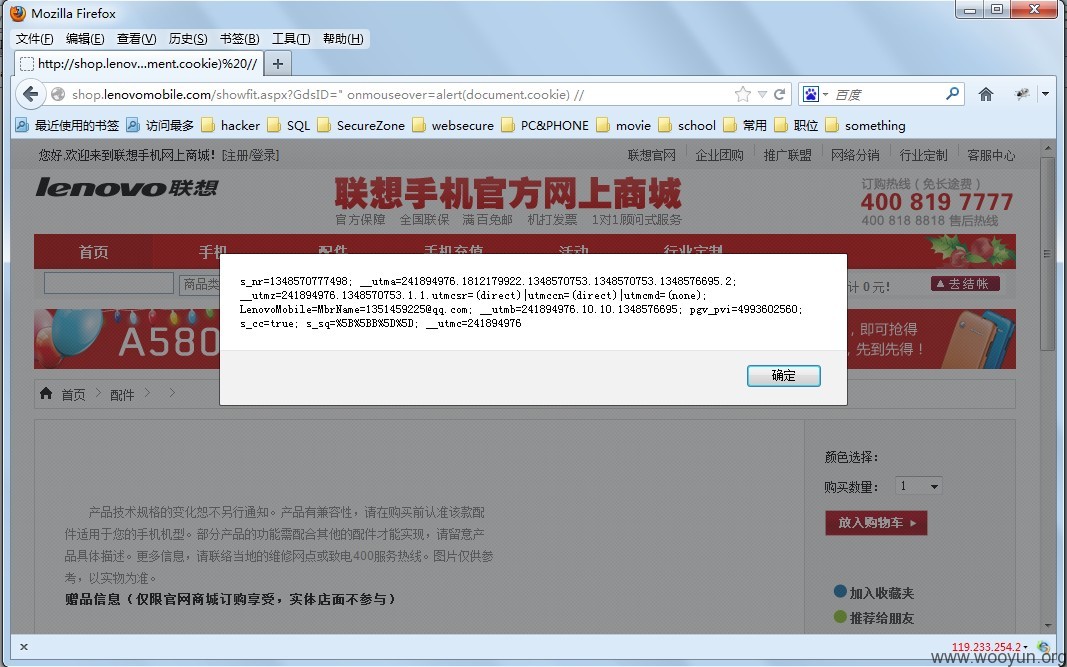The image size is (1067, 667).
Task: Open the 网络分销 link
Action: (855, 155)
